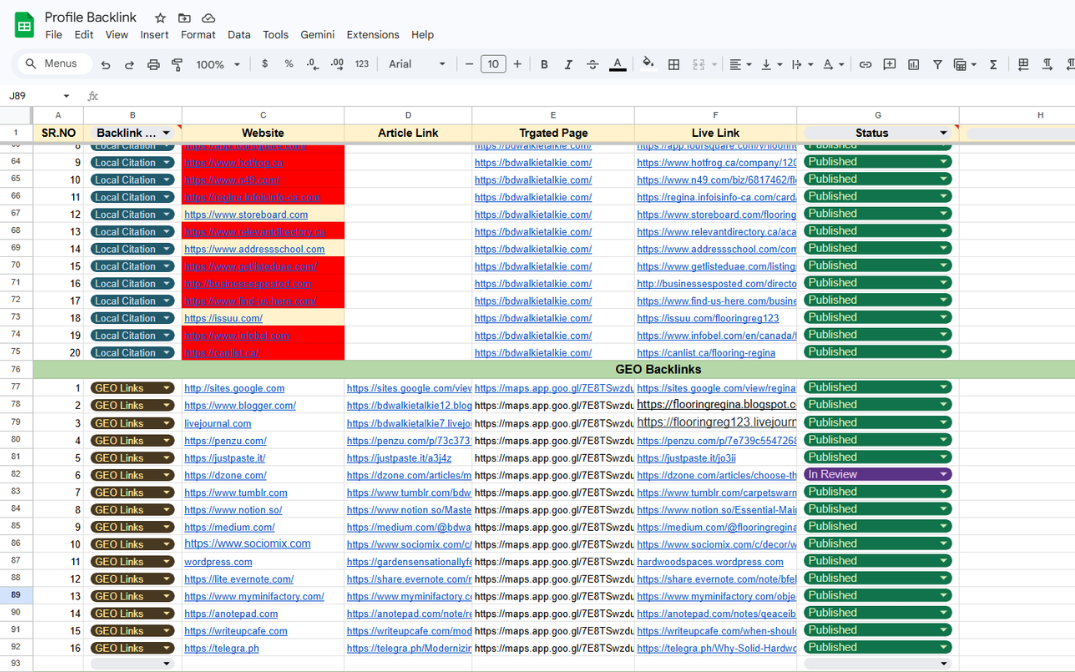This screenshot has height=672, width=1075.
Task: Open the Extensions menu
Action: 372,34
